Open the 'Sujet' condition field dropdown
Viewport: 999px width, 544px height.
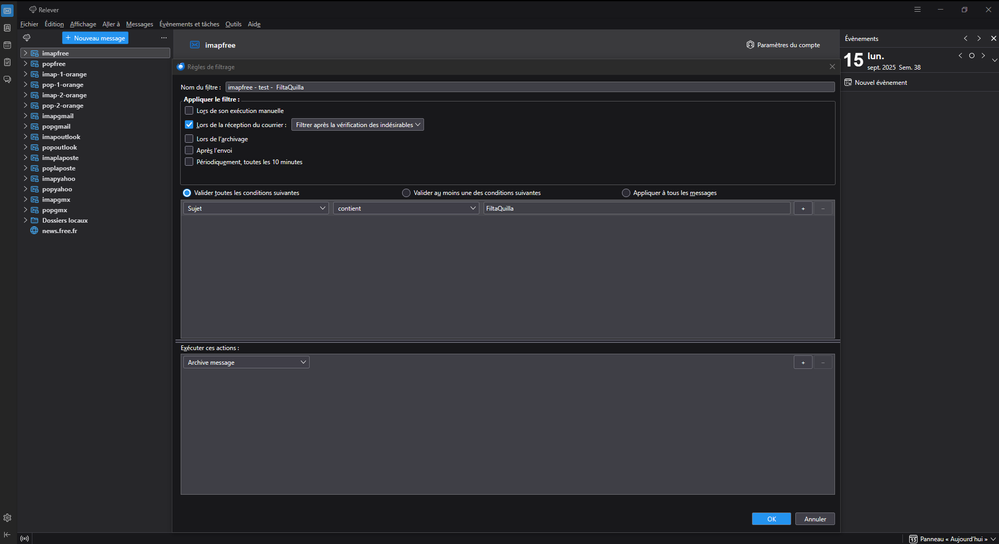click(256, 208)
